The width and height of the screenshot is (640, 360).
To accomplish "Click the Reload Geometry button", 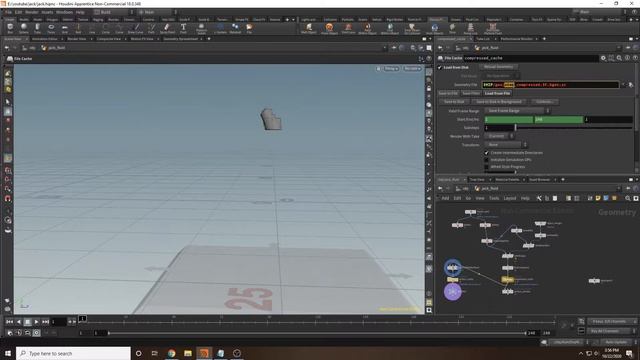I will point(498,67).
